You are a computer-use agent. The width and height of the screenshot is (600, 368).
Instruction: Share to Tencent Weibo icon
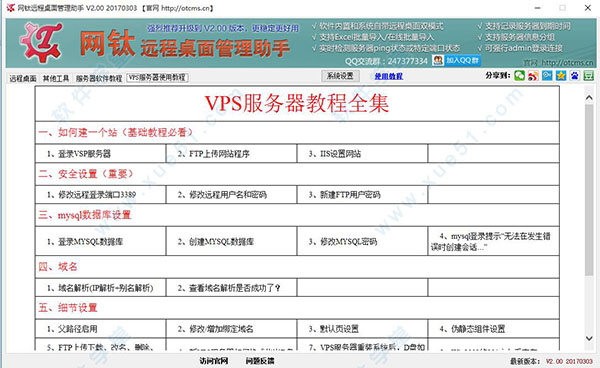[547, 75]
